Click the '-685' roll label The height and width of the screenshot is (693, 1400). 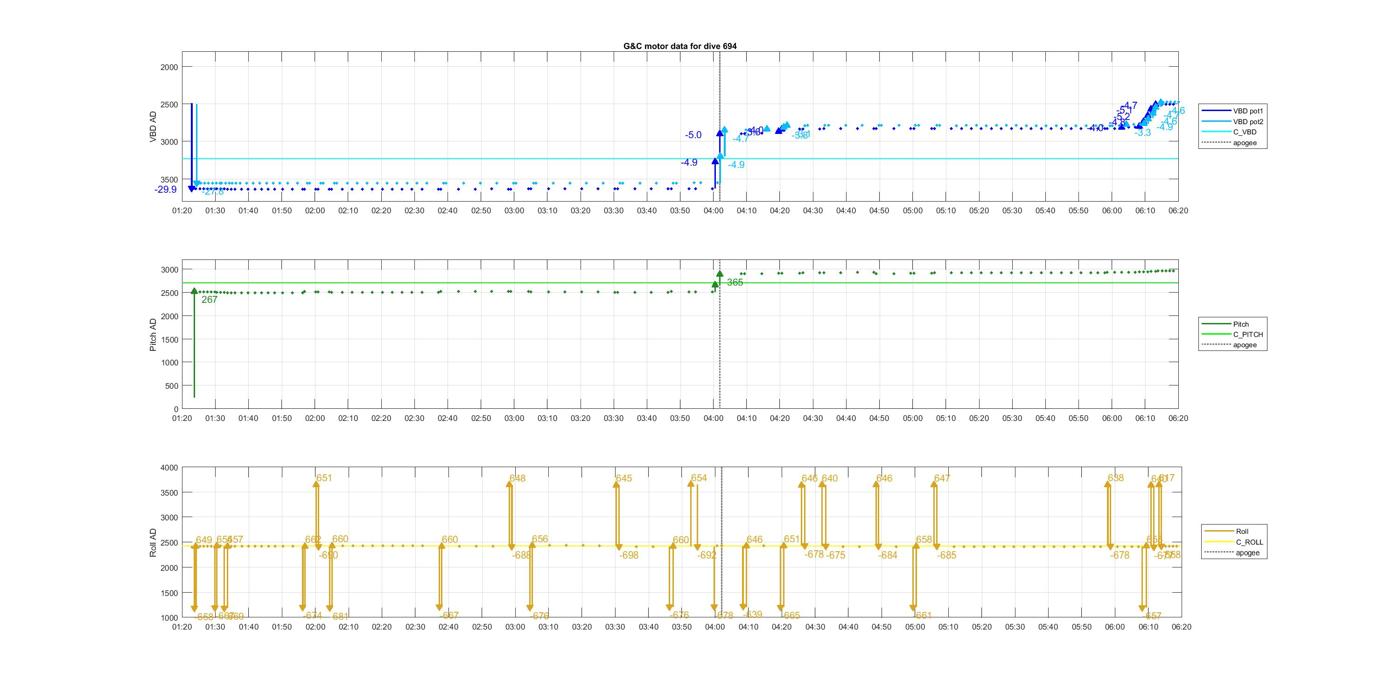coord(946,555)
